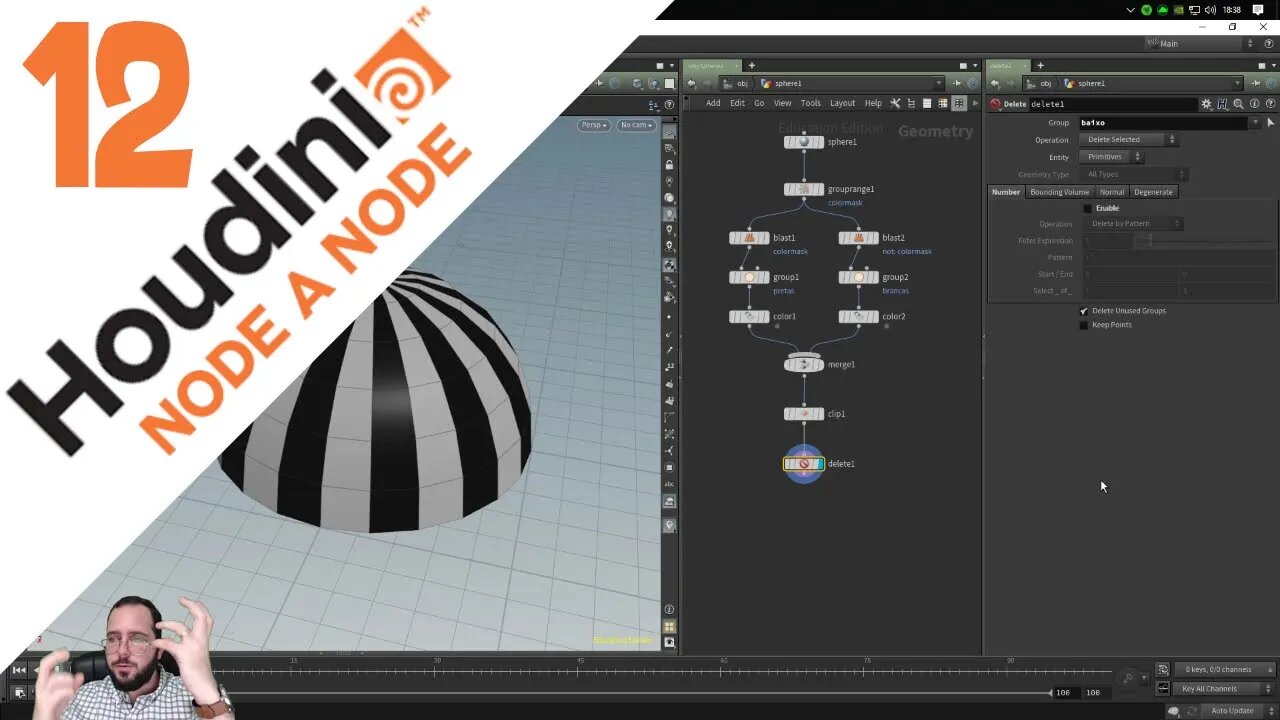Toggle the Keep Points checkbox
This screenshot has height=720, width=1280.
click(1084, 325)
